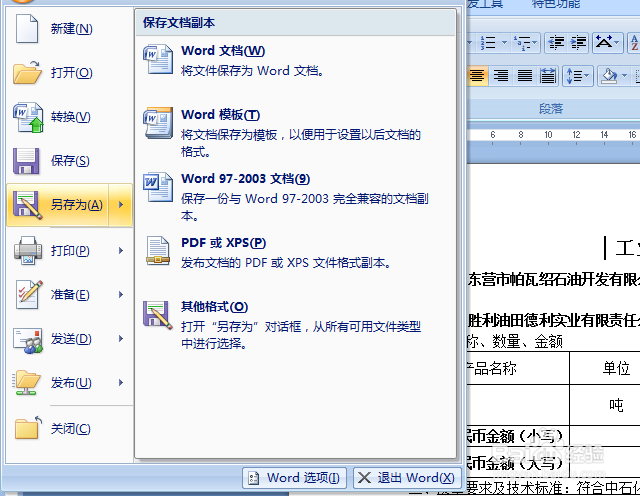This screenshot has width=640, height=496.
Task: Open the shading color dropdown arrow
Action: click(624, 76)
